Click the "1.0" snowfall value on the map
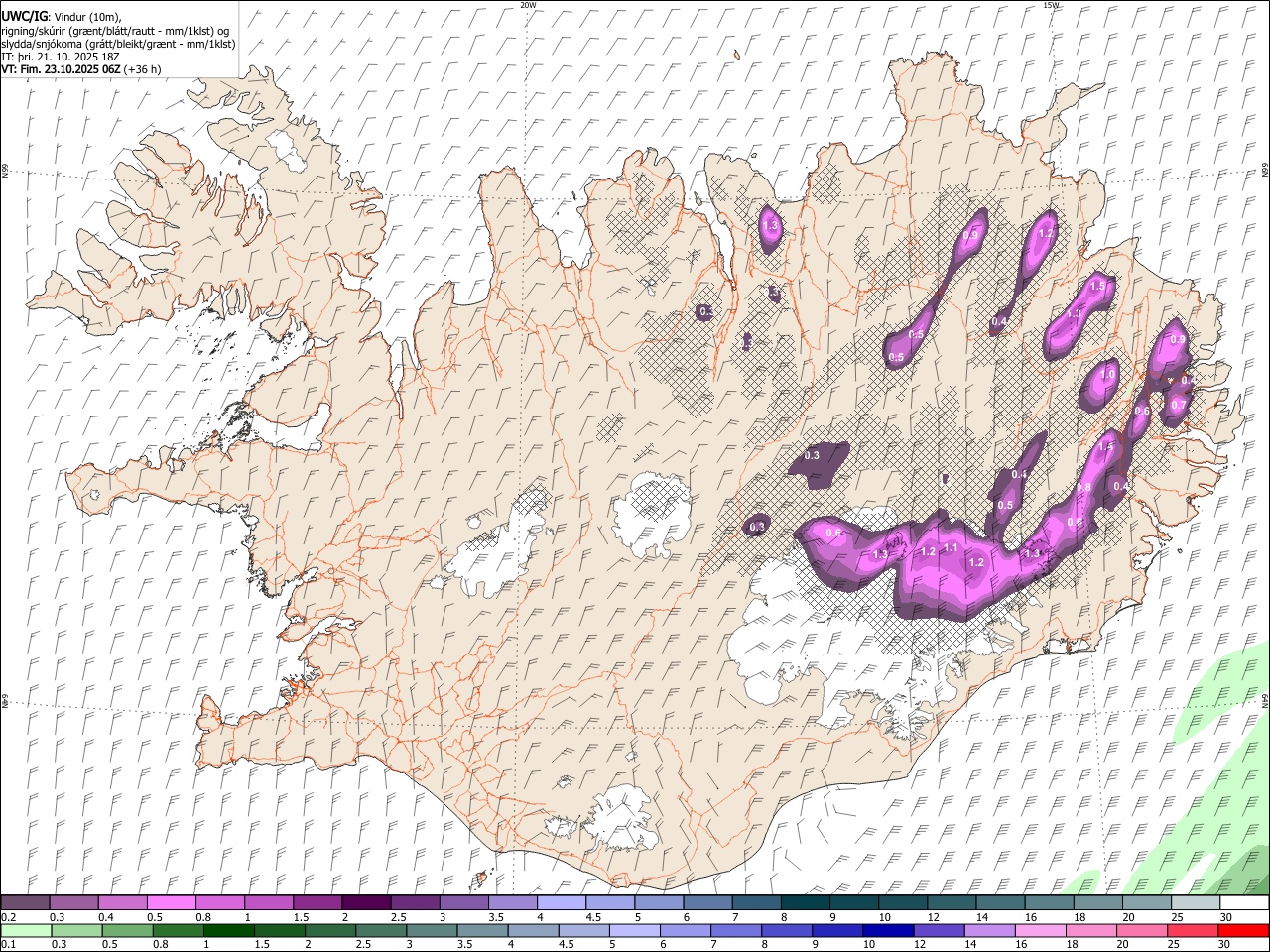Viewport: 1270px width, 952px height. tap(1107, 375)
